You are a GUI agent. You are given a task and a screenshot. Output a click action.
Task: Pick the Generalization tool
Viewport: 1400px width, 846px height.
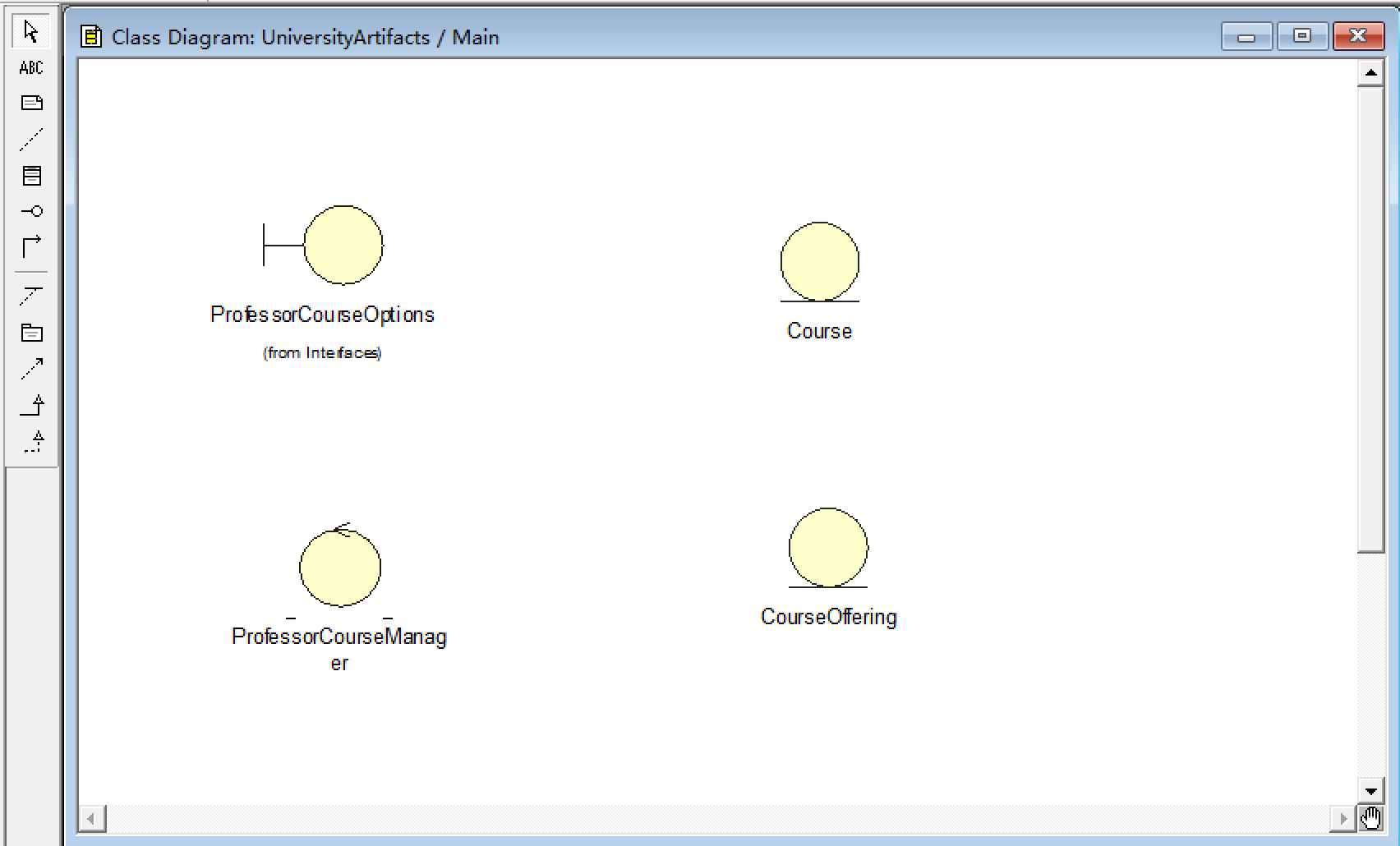tap(31, 405)
